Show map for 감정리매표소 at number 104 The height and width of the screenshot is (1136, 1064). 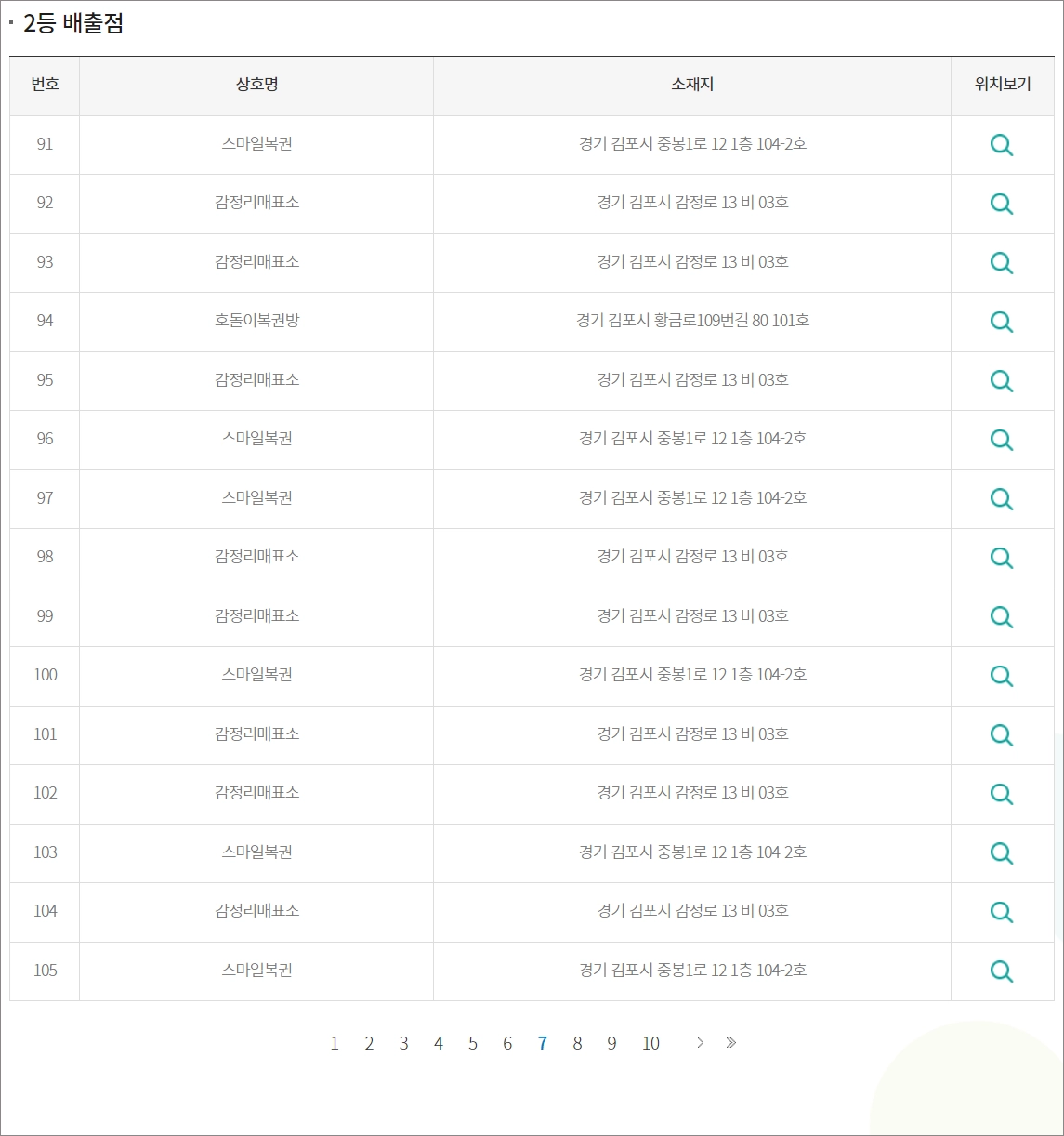(1002, 912)
